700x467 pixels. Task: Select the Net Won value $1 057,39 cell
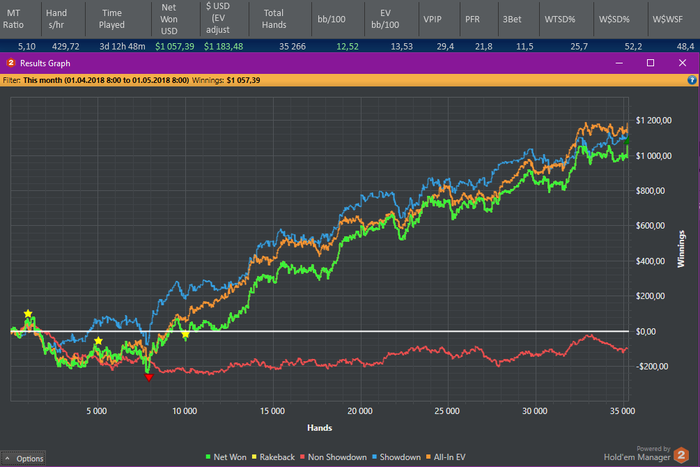(175, 46)
